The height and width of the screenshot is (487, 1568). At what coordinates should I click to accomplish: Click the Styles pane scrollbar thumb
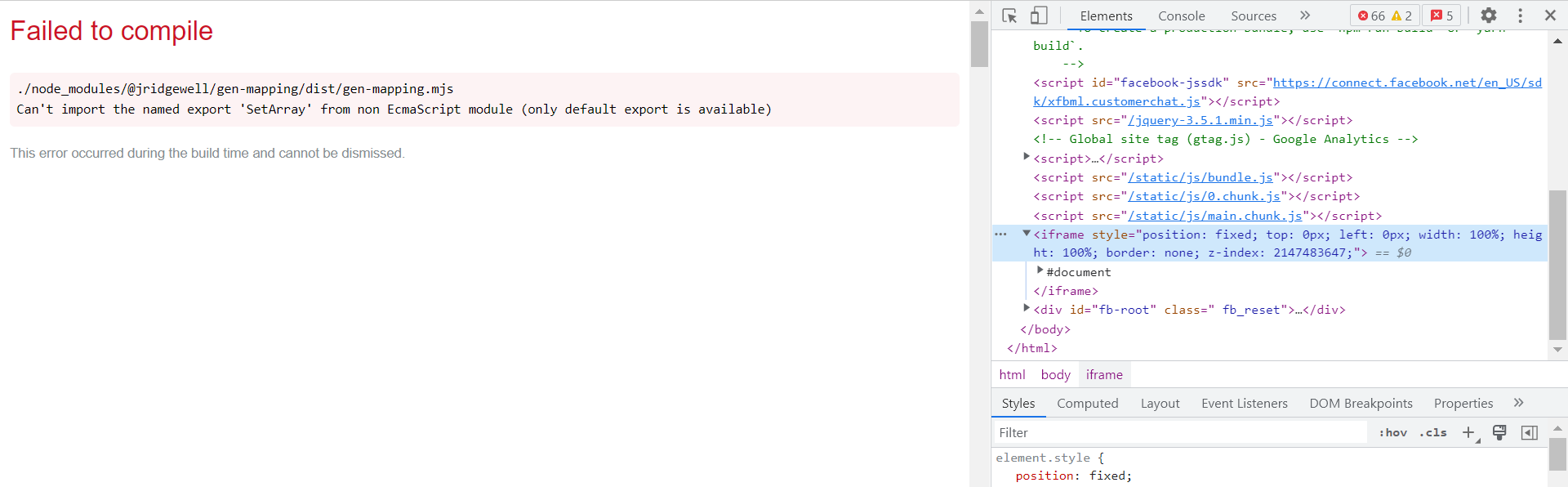1557,454
